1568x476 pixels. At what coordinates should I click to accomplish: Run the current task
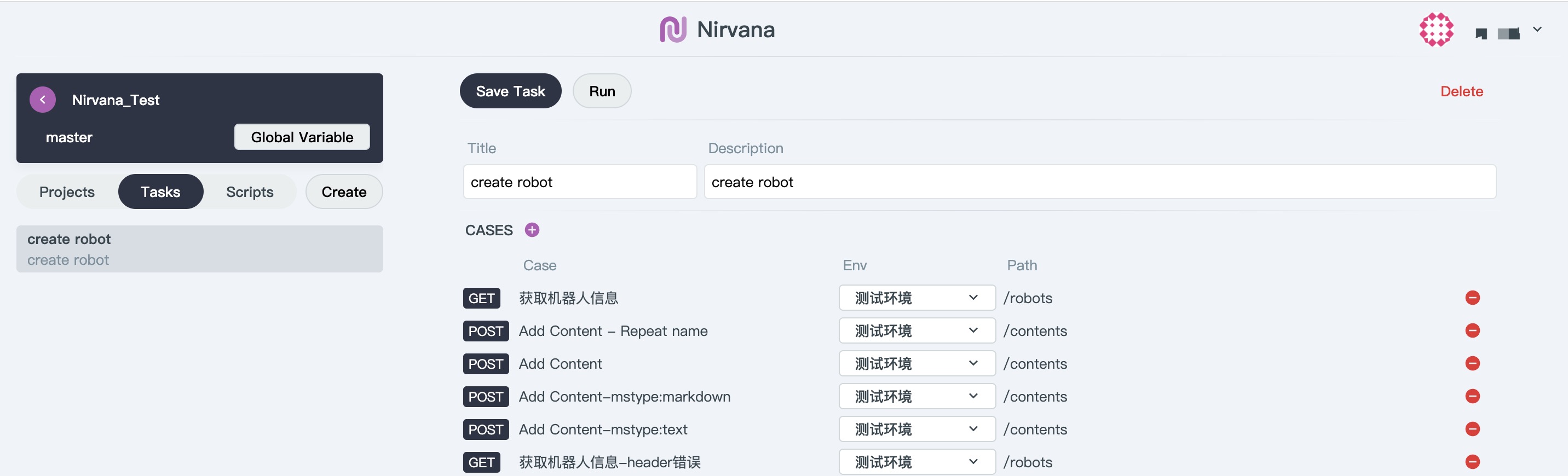[601, 91]
